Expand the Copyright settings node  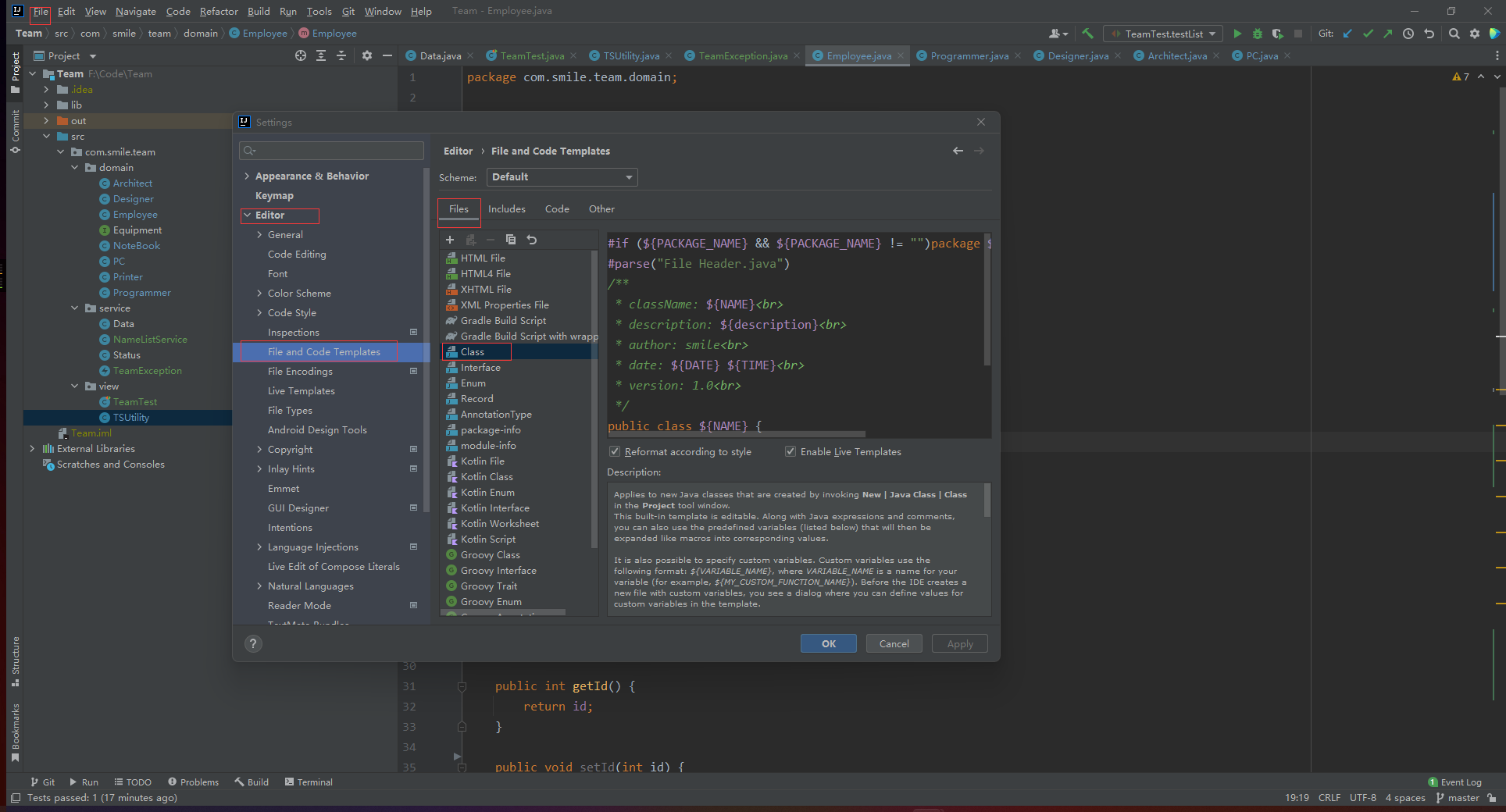259,449
